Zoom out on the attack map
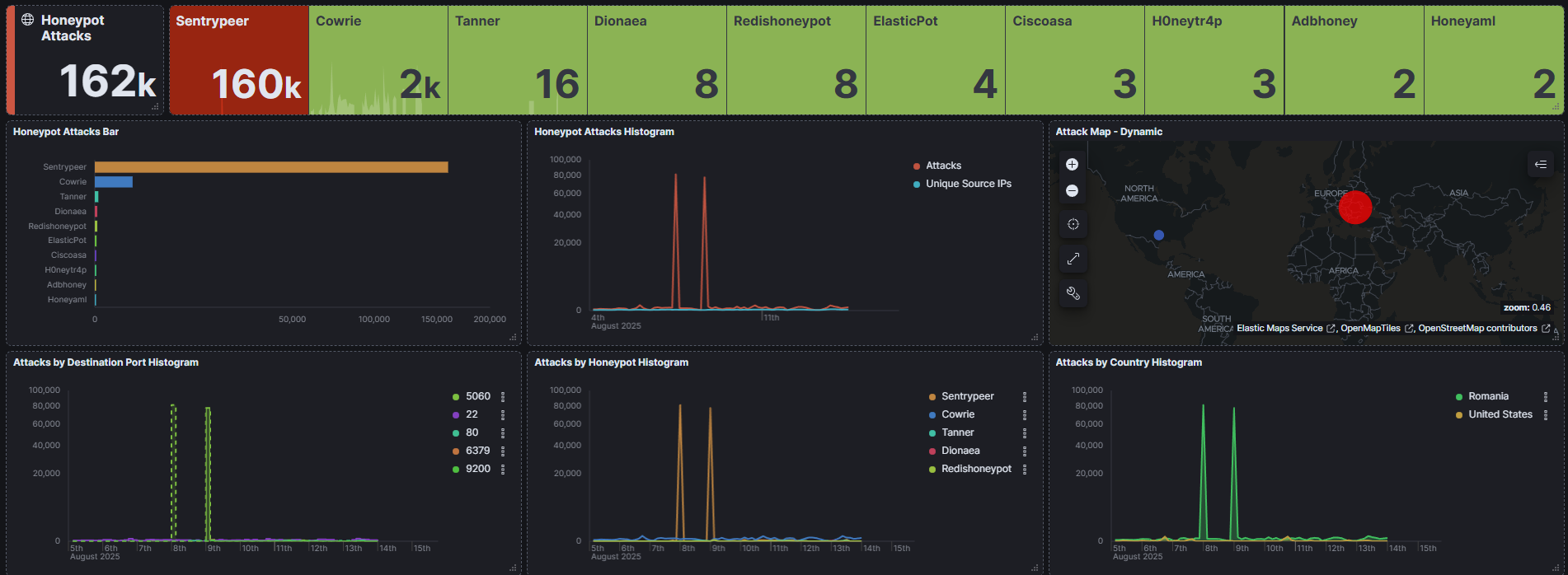1568x575 pixels. 1072,191
